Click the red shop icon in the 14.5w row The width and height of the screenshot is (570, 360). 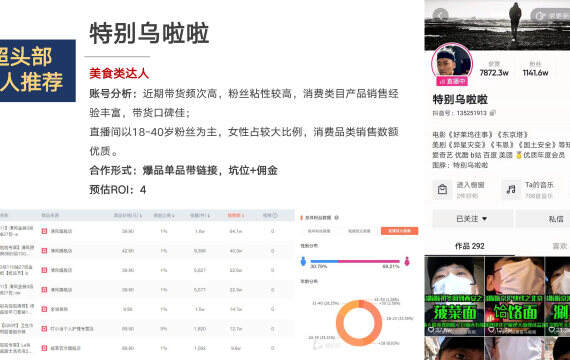click(44, 309)
